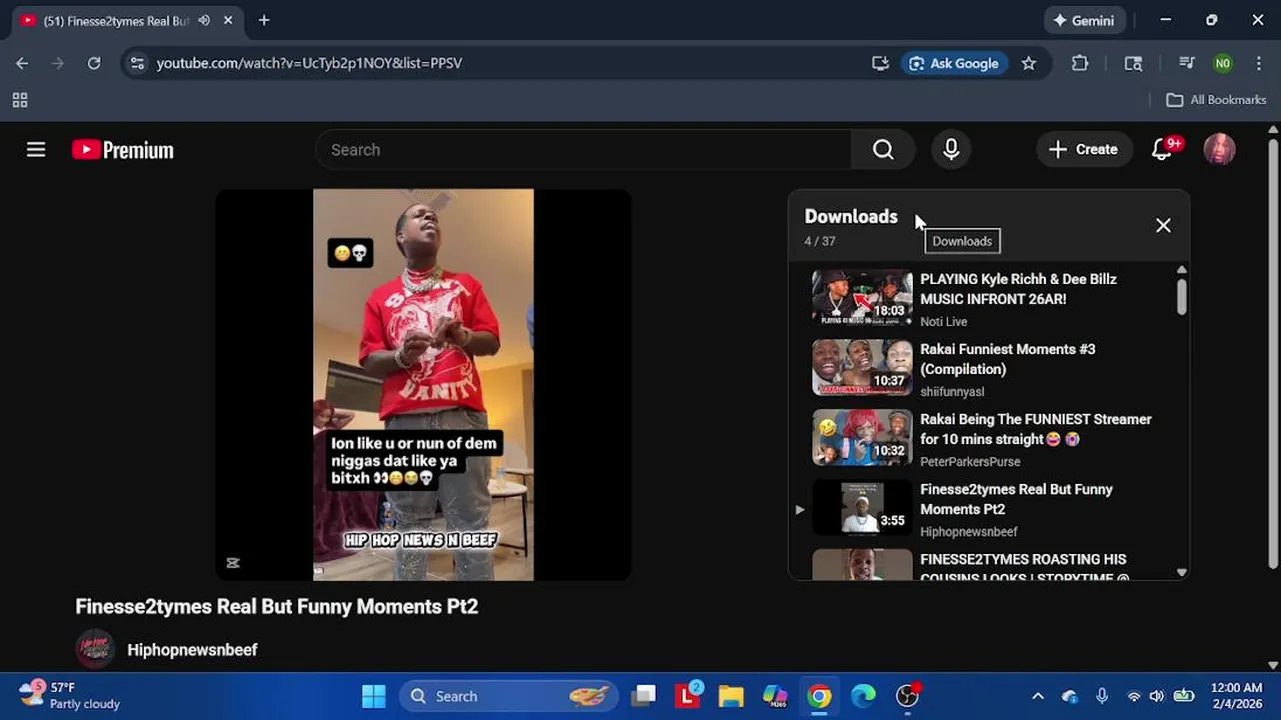
Task: Open File Explorer from taskbar
Action: [731, 696]
